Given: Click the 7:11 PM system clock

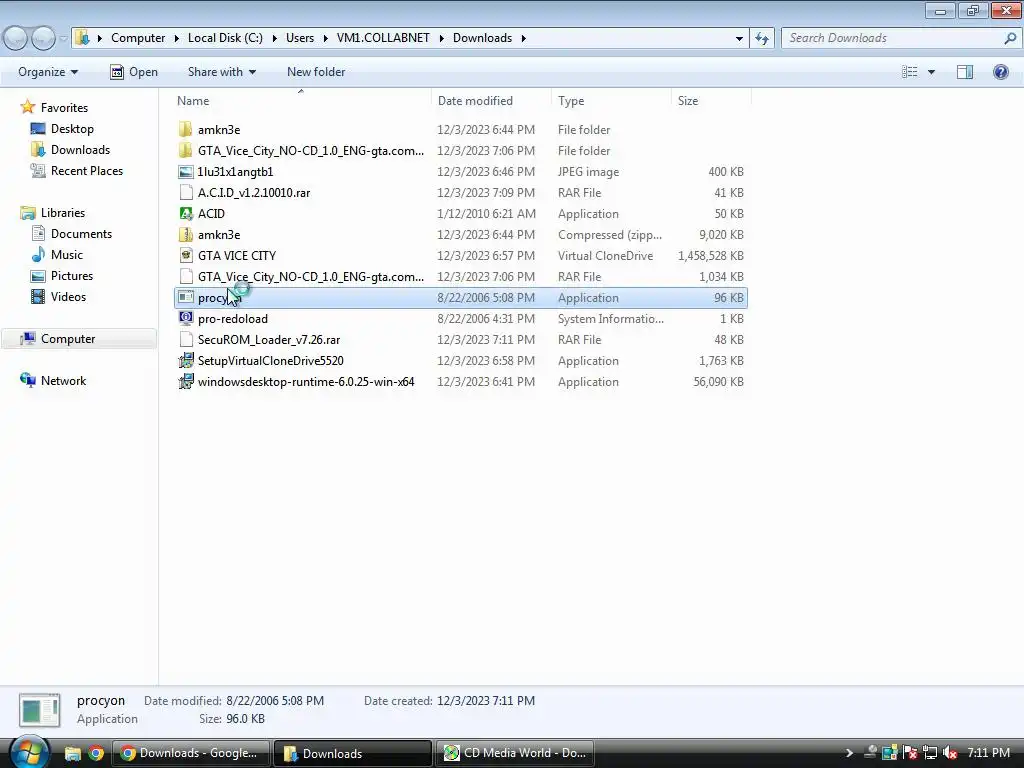Looking at the screenshot, I should (989, 753).
